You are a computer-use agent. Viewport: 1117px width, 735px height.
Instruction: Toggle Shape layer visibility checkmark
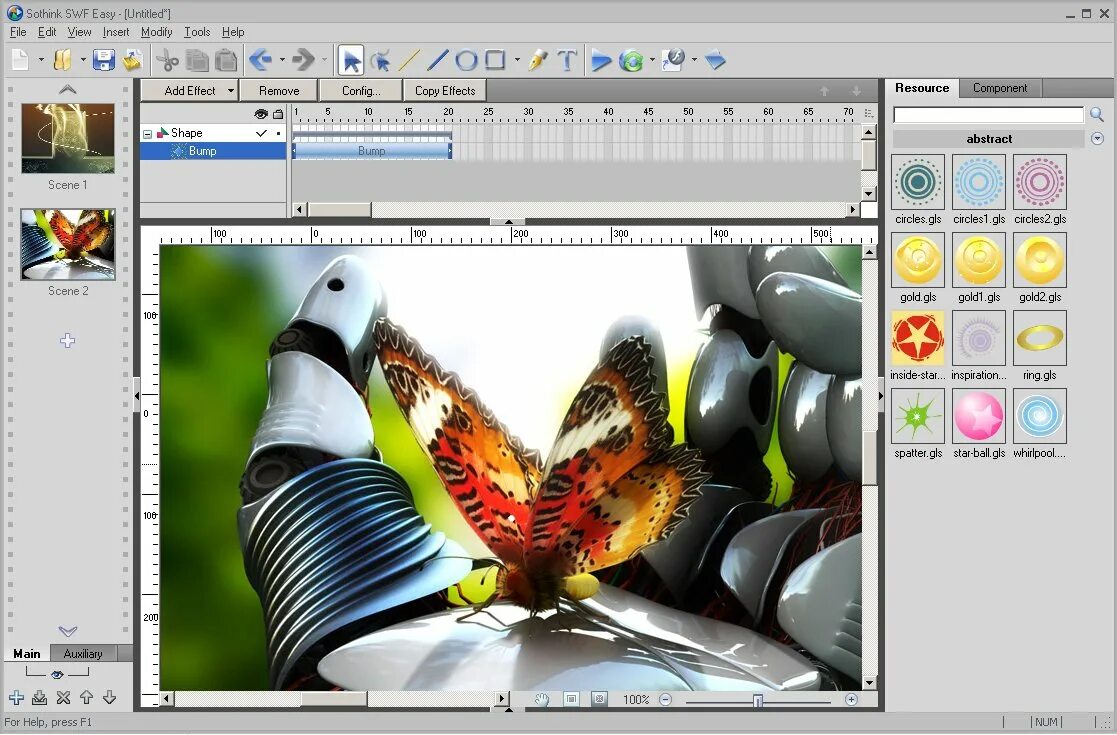tap(261, 133)
